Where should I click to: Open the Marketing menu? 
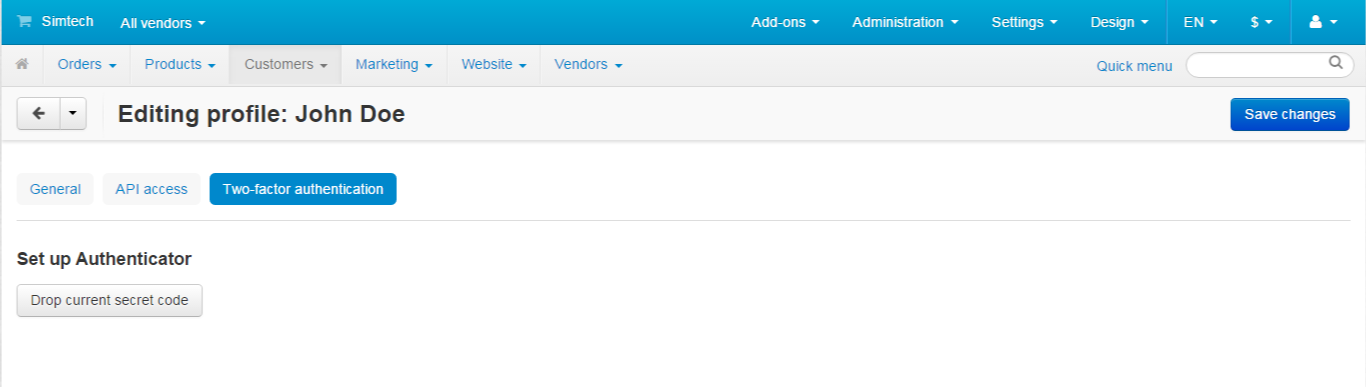point(394,64)
